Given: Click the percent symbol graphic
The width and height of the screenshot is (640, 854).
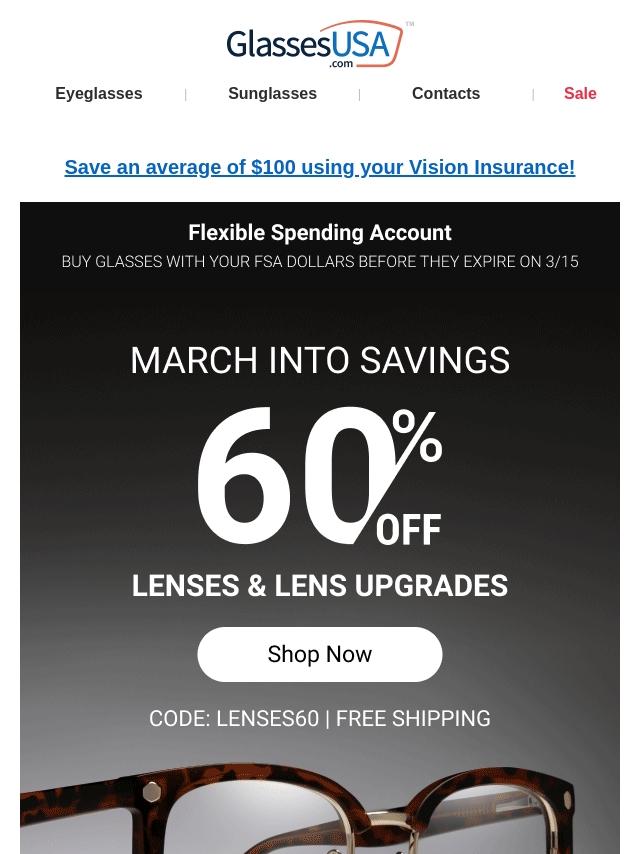Looking at the screenshot, I should click(417, 437).
